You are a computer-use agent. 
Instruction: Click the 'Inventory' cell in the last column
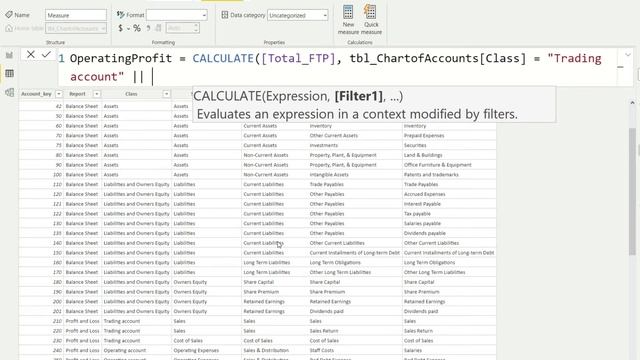pos(415,126)
